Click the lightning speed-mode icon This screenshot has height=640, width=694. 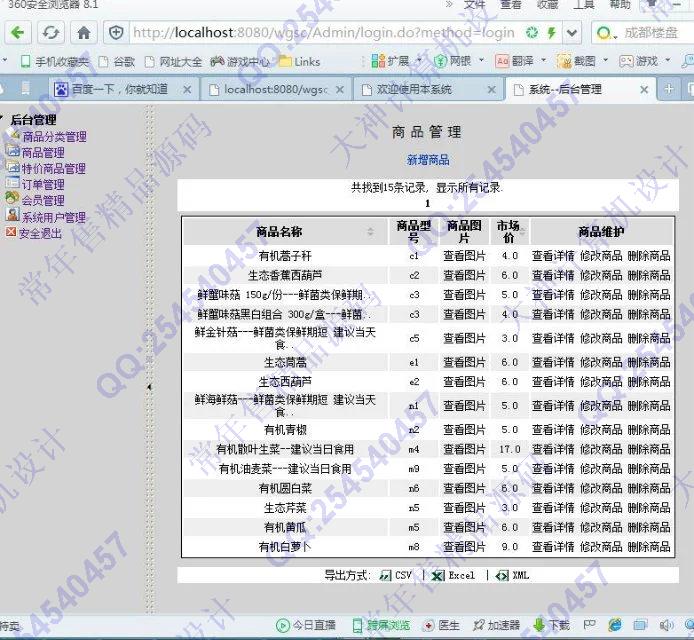551,32
